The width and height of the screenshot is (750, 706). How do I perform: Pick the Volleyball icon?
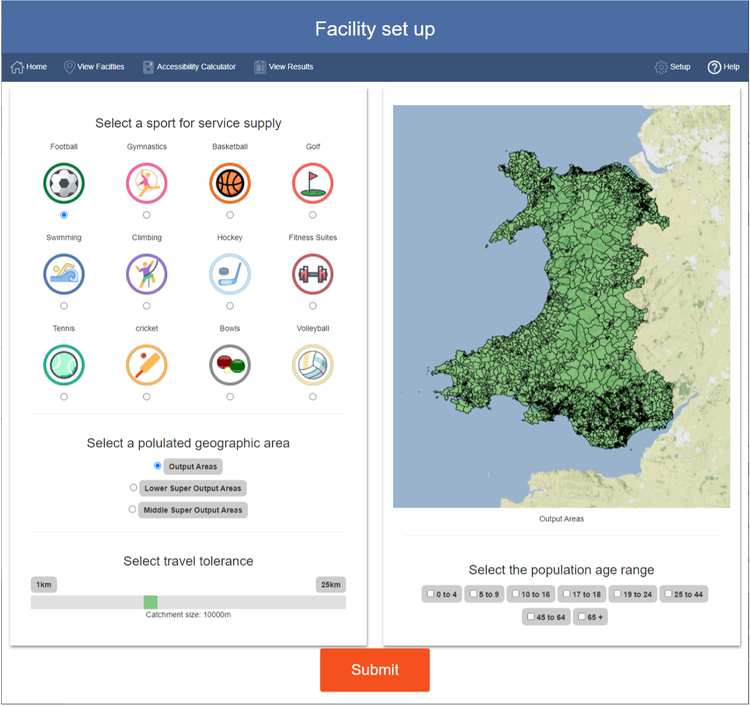(313, 365)
